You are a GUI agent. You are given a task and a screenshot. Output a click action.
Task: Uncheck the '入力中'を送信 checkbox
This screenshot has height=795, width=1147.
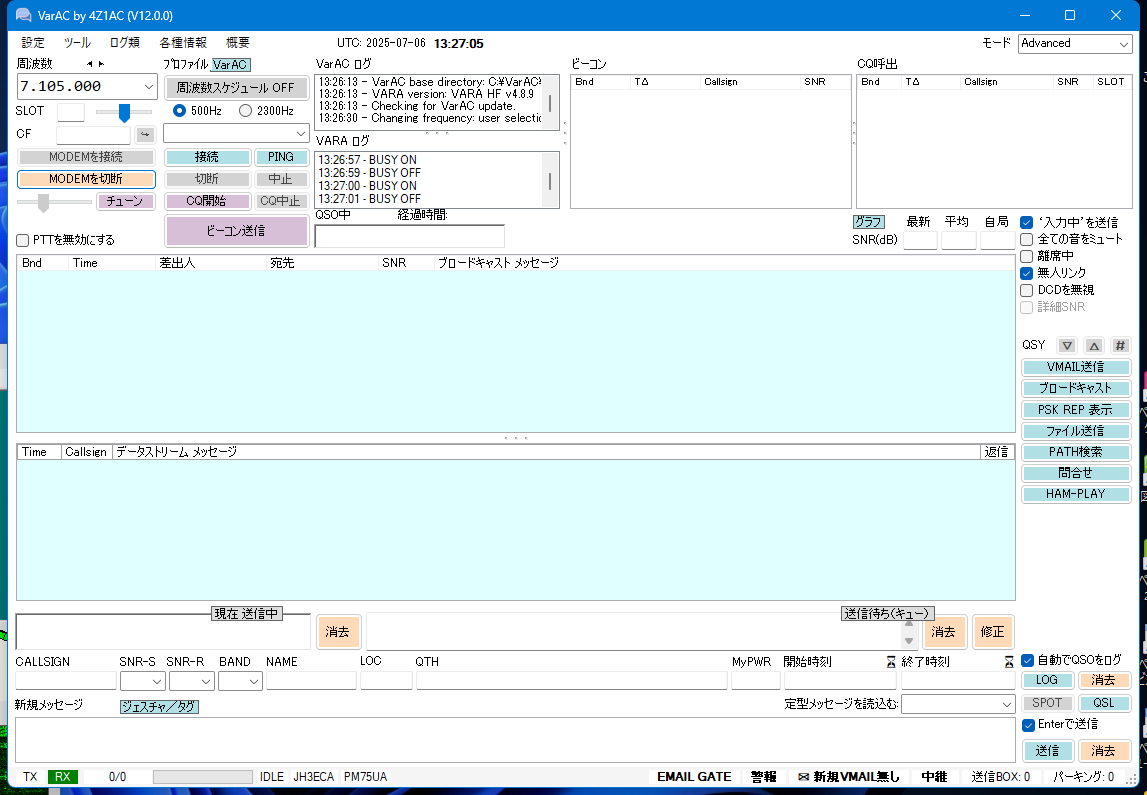[1026, 222]
